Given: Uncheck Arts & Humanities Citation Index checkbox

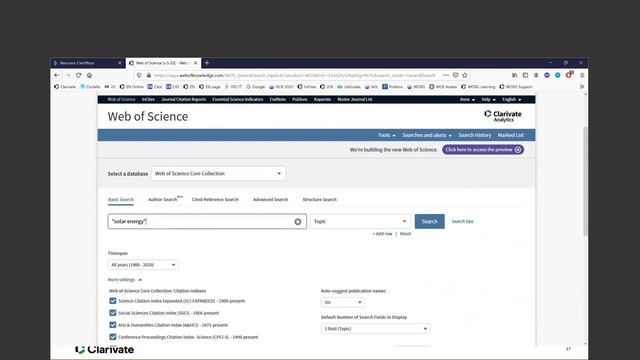Looking at the screenshot, I should [113, 325].
